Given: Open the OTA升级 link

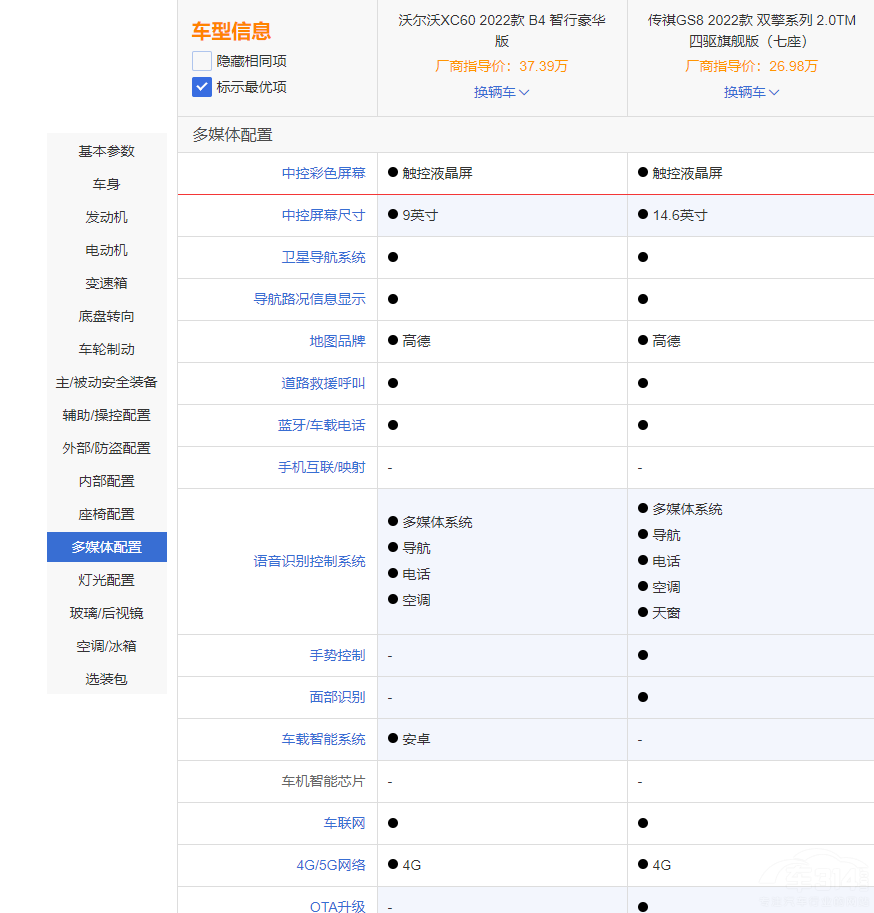Looking at the screenshot, I should pos(338,907).
